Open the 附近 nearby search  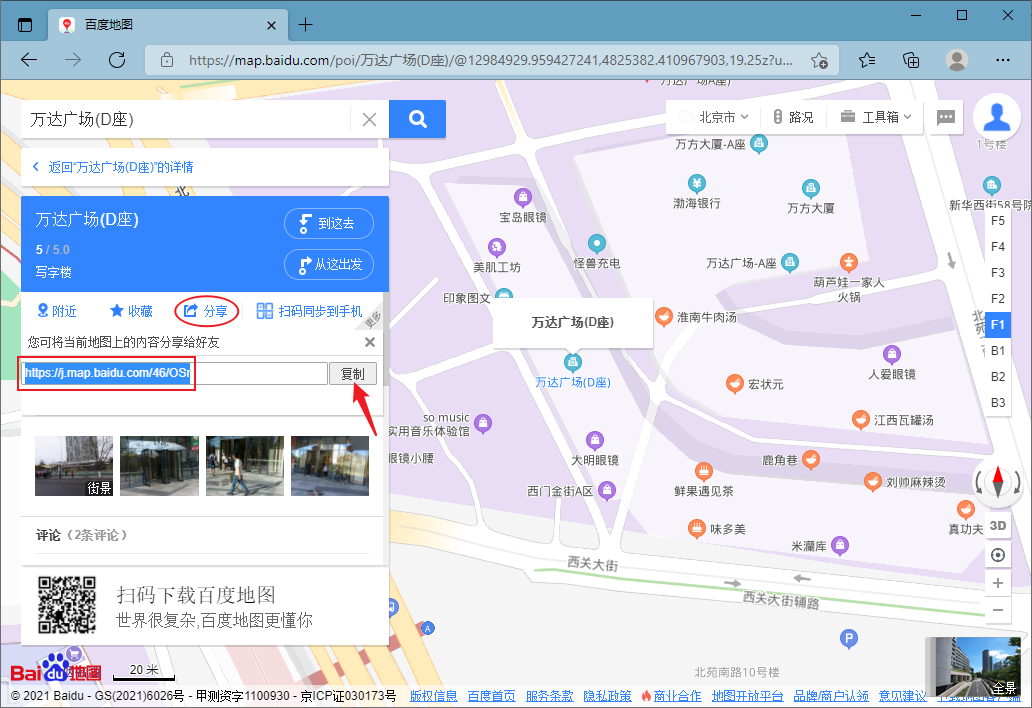pyautogui.click(x=57, y=311)
